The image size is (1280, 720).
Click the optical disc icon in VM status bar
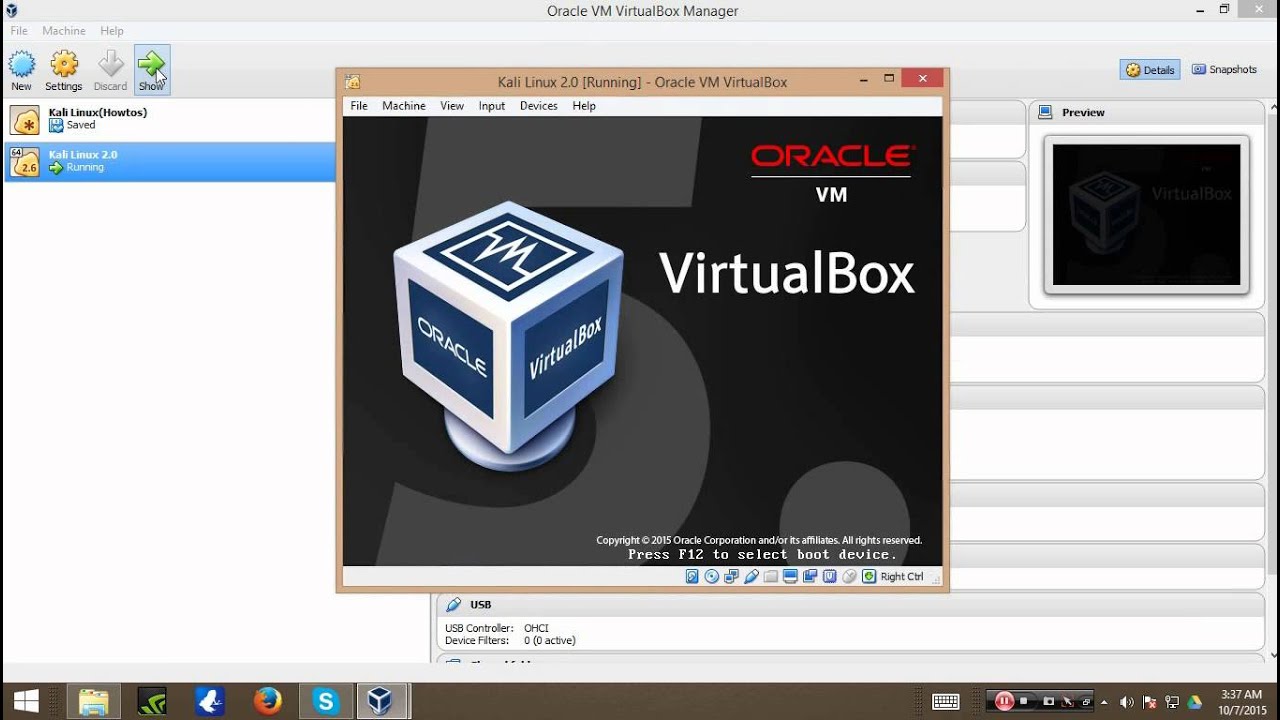click(x=712, y=576)
